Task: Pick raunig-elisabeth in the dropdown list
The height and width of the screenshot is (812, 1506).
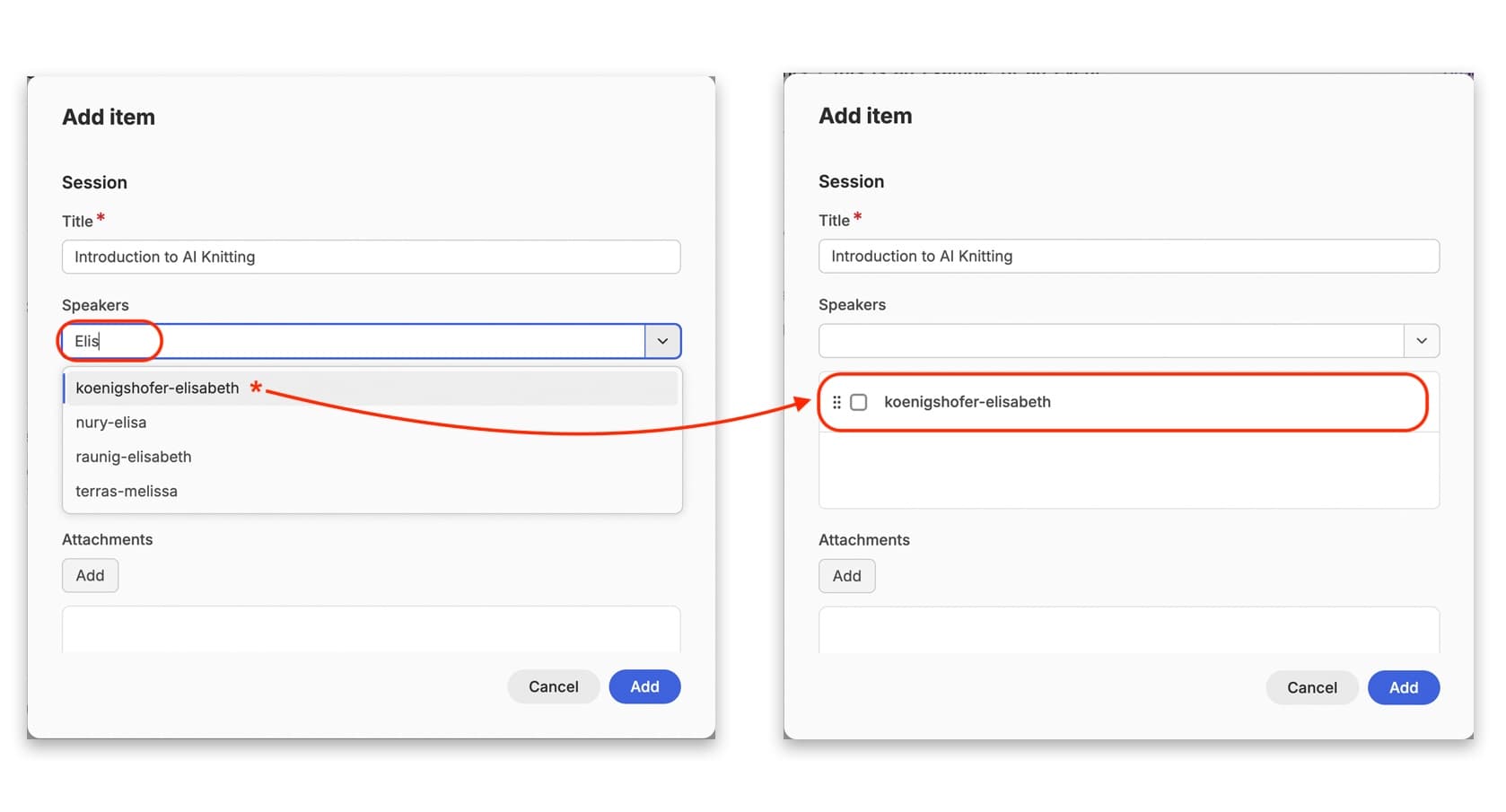Action: click(134, 457)
